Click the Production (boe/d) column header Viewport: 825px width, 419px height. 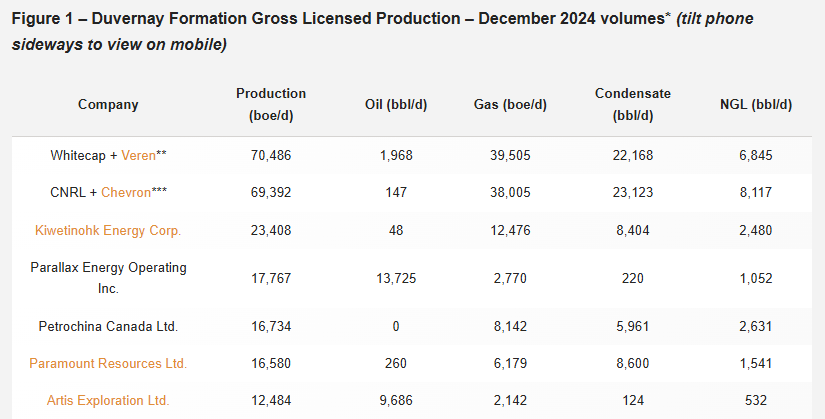click(x=271, y=104)
